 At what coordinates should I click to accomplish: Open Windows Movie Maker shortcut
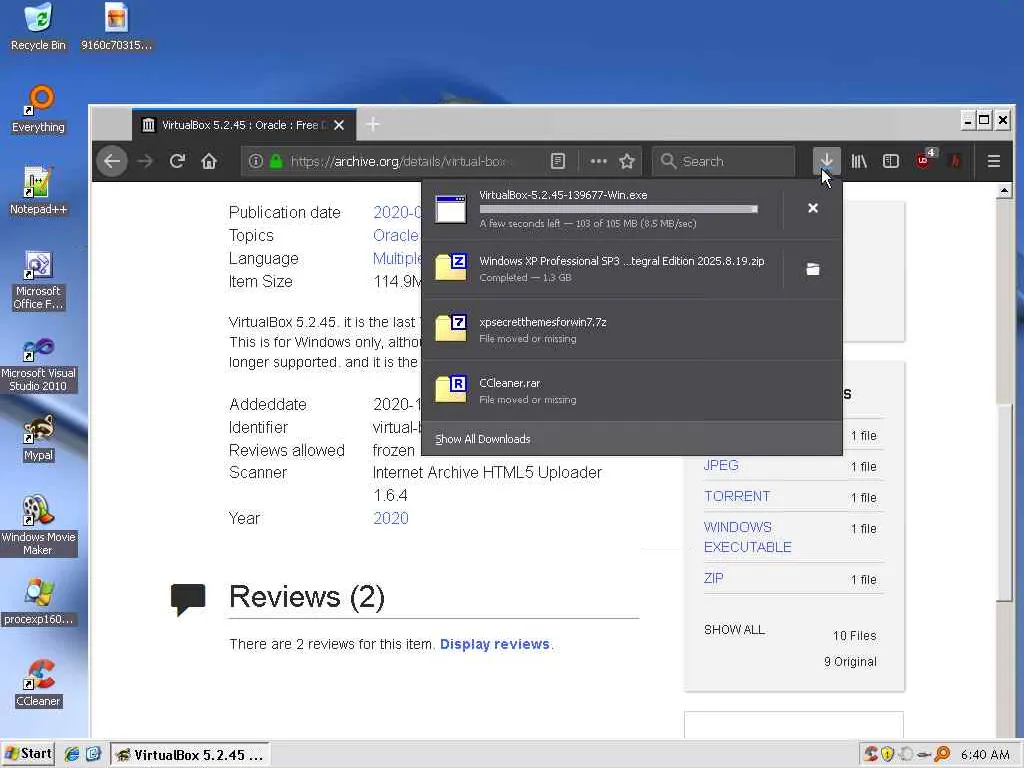pyautogui.click(x=38, y=525)
